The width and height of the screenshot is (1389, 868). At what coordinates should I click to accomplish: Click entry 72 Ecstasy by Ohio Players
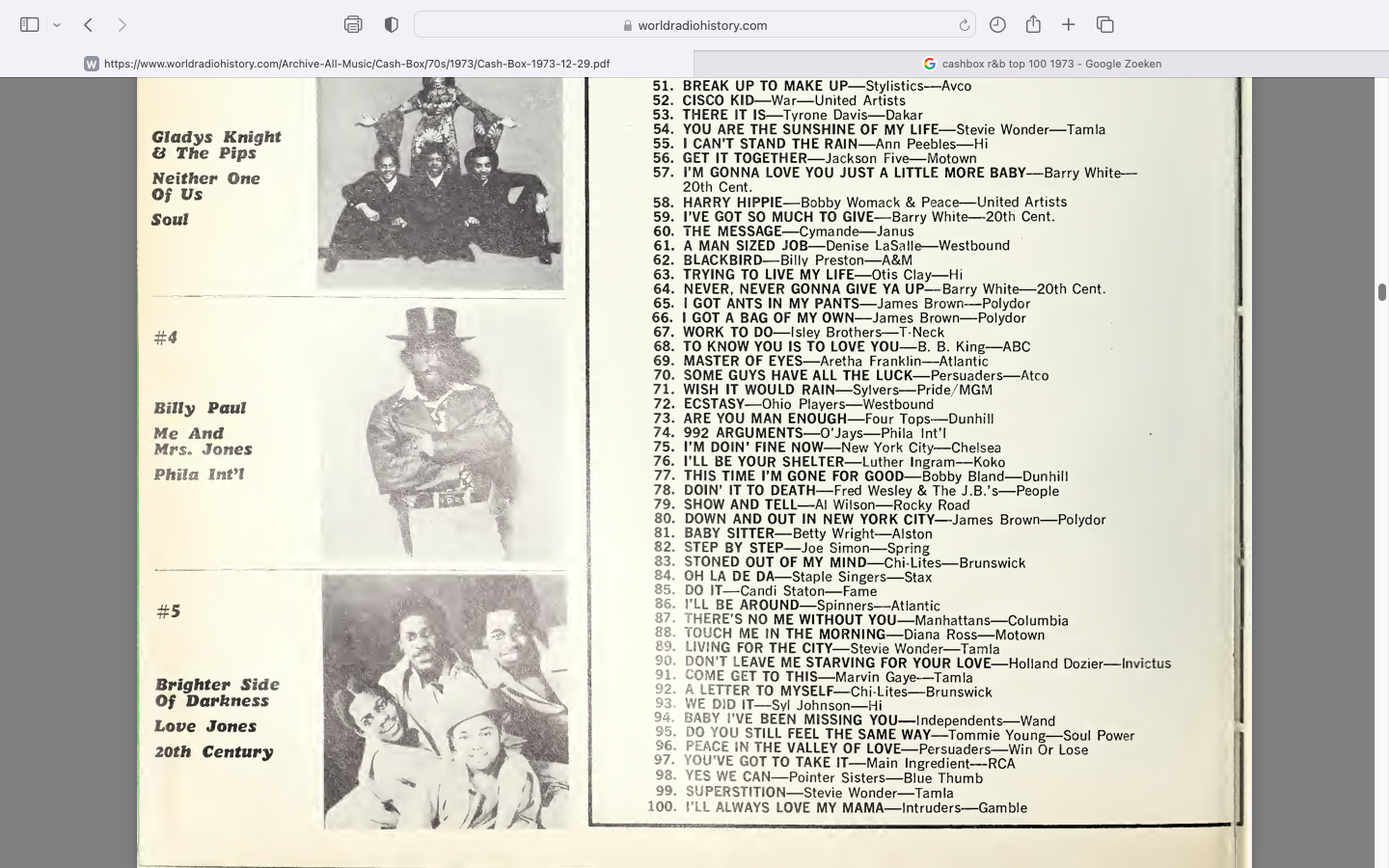(793, 404)
